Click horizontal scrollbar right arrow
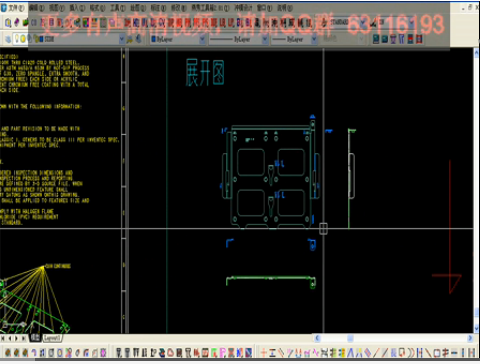Viewport: 480px width, 364px height. point(470,338)
